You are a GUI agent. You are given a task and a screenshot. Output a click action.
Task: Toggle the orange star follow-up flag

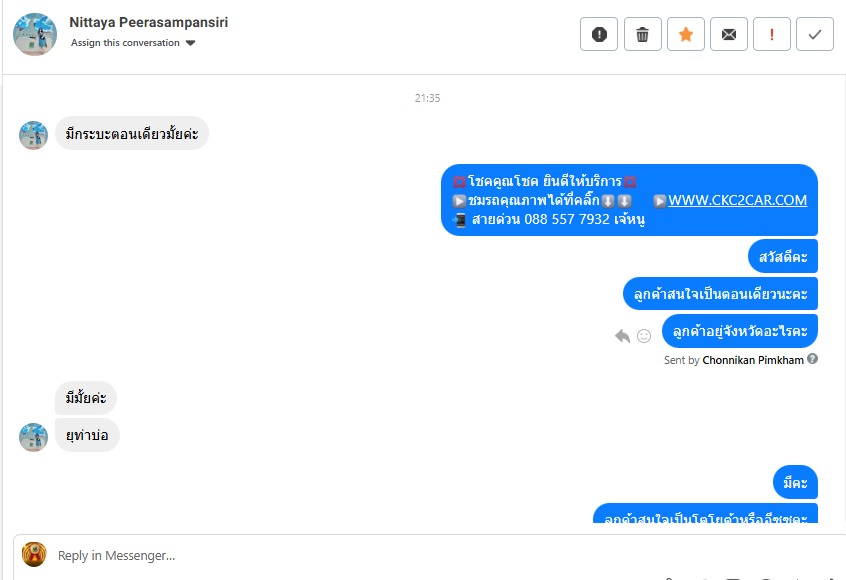(686, 34)
